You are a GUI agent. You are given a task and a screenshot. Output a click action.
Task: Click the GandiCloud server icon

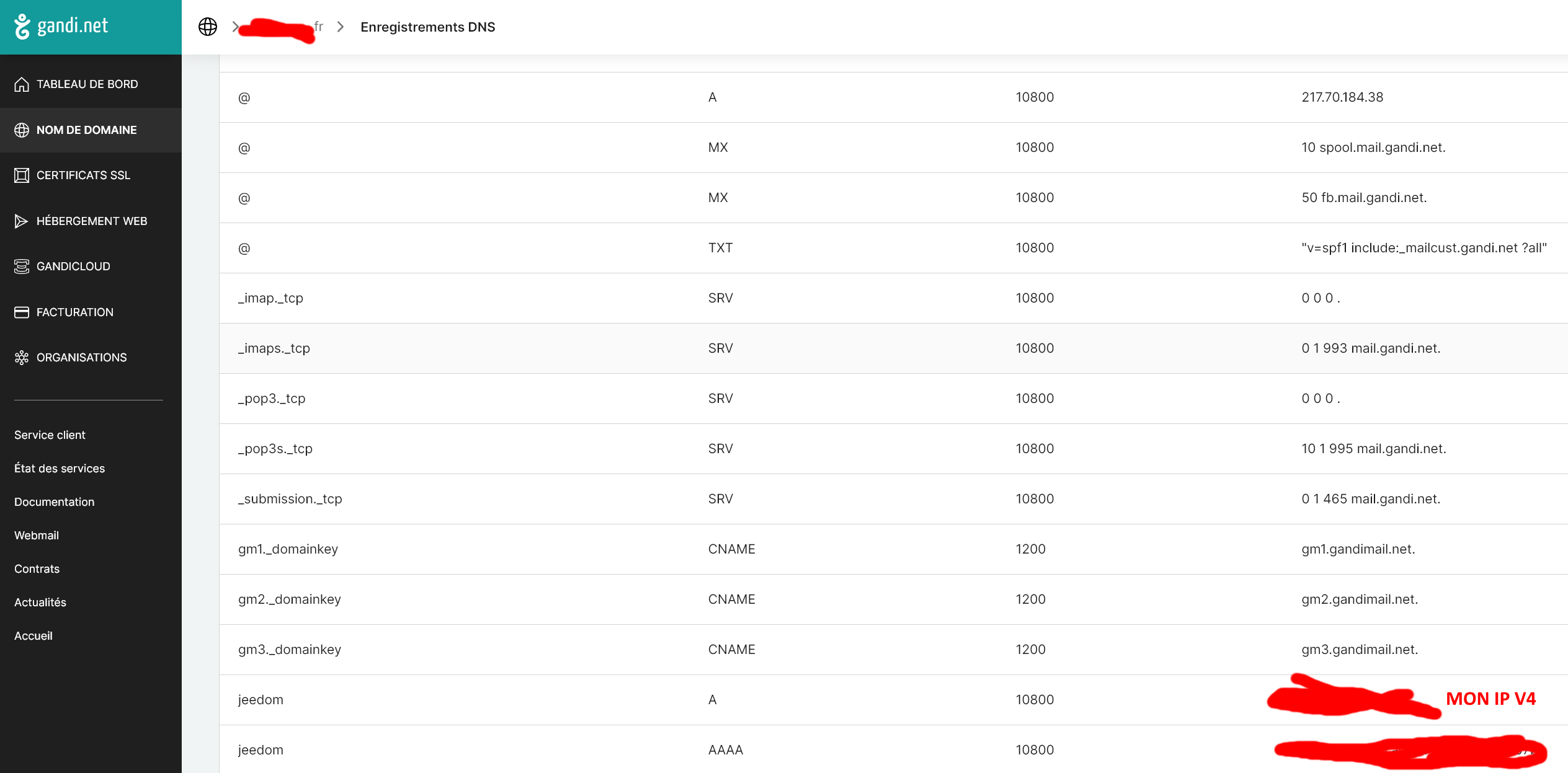coord(22,267)
